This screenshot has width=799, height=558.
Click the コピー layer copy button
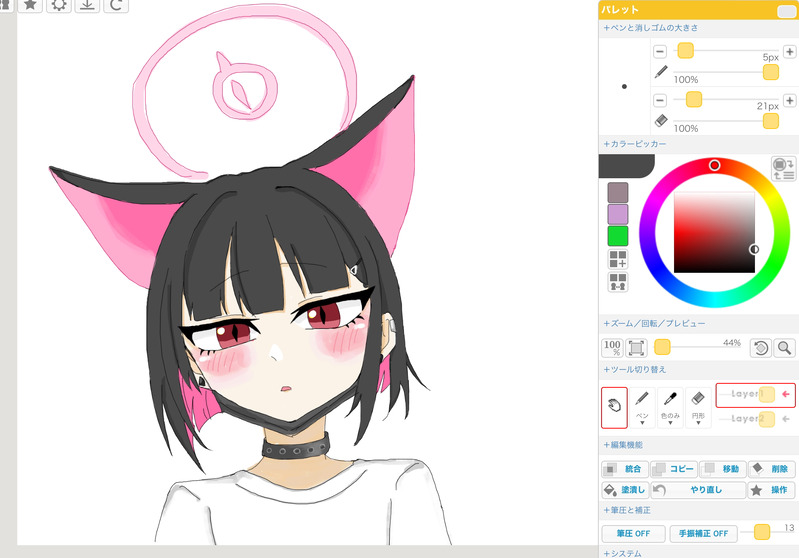coord(674,469)
